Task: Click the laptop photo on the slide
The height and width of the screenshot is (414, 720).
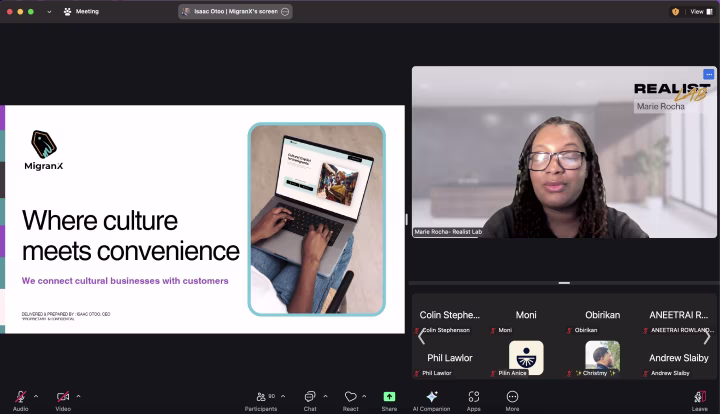Action: (317, 219)
